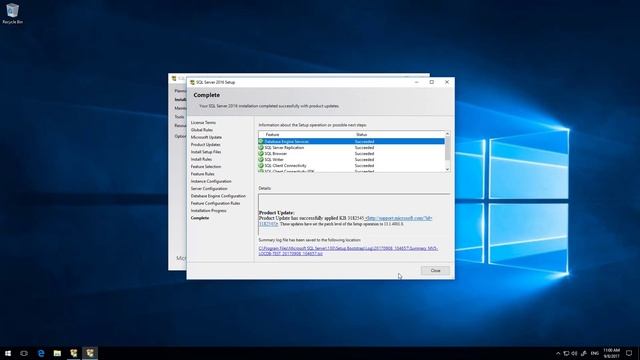Viewport: 640px width, 360px height.
Task: Click the License Terms step
Action: 203,122
